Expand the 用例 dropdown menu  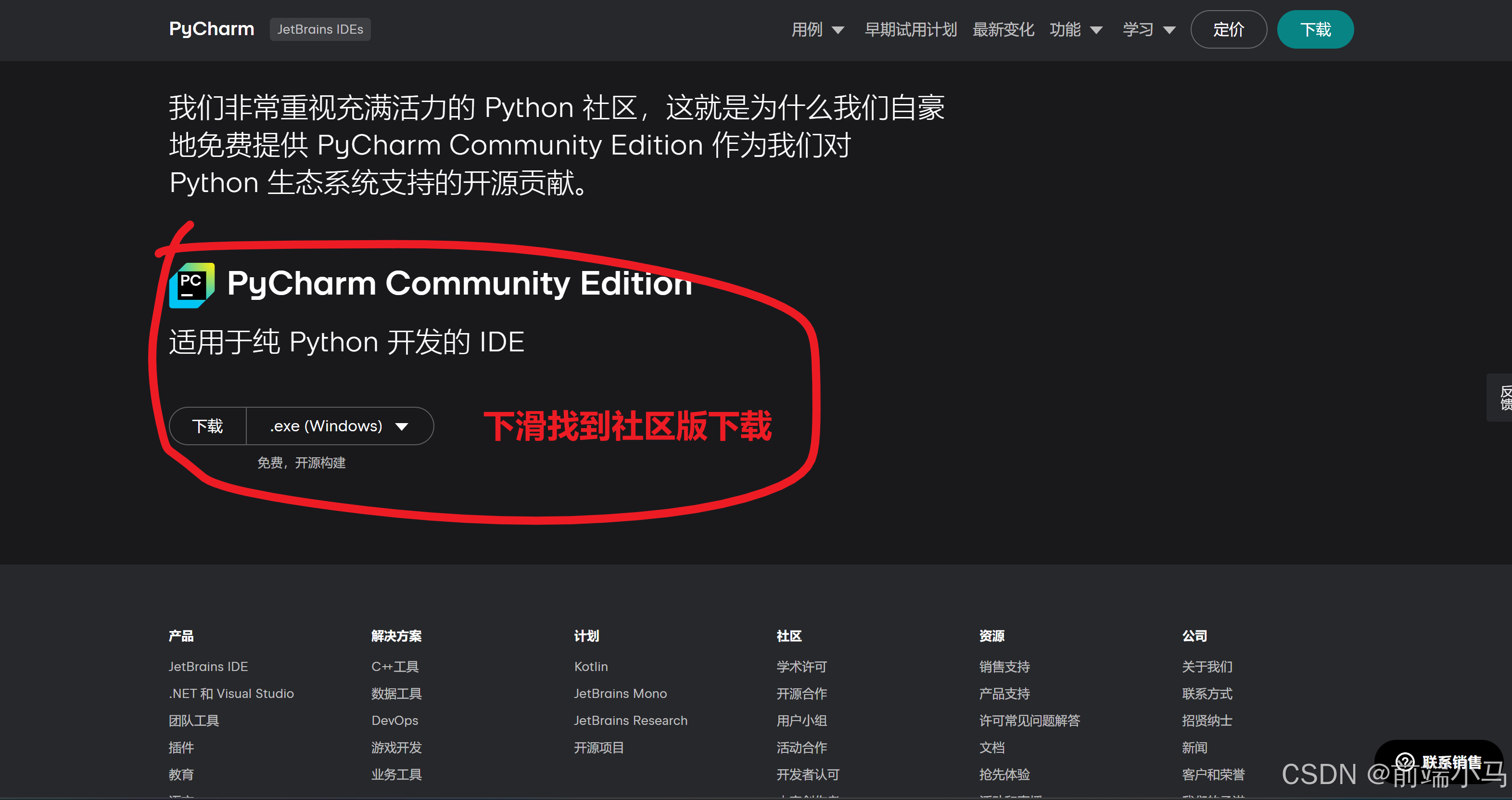[818, 29]
